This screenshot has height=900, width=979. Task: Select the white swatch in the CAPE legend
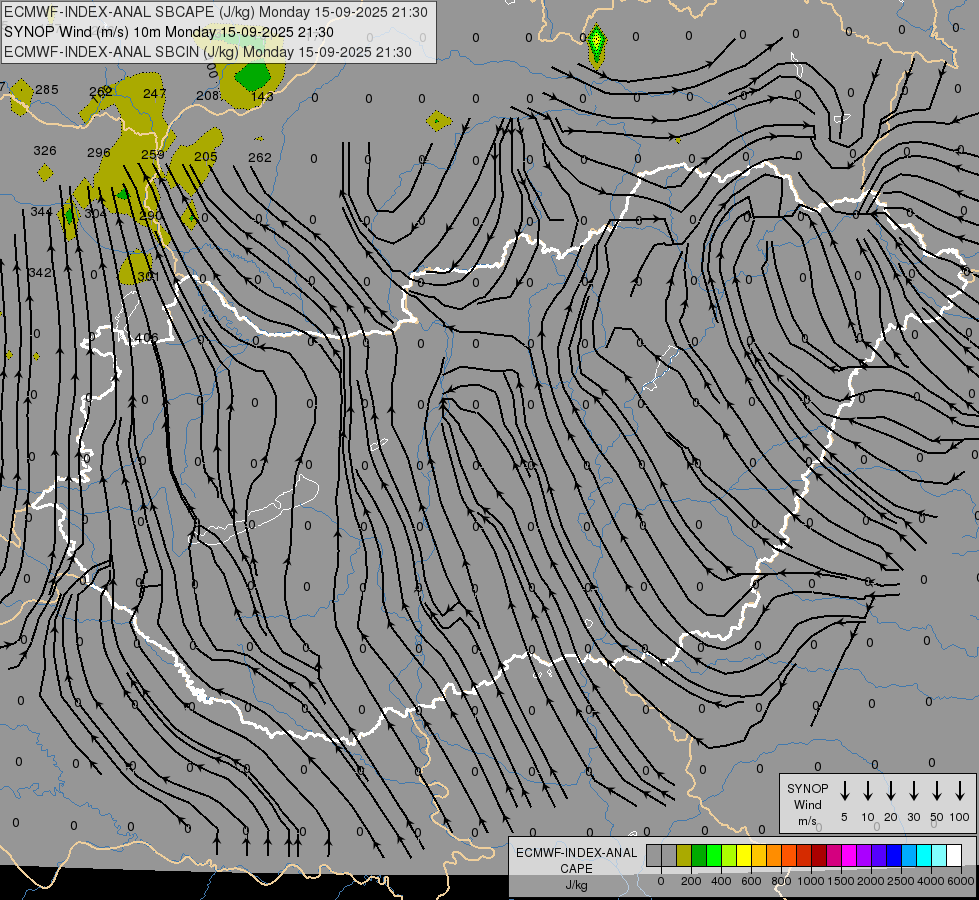pos(954,856)
